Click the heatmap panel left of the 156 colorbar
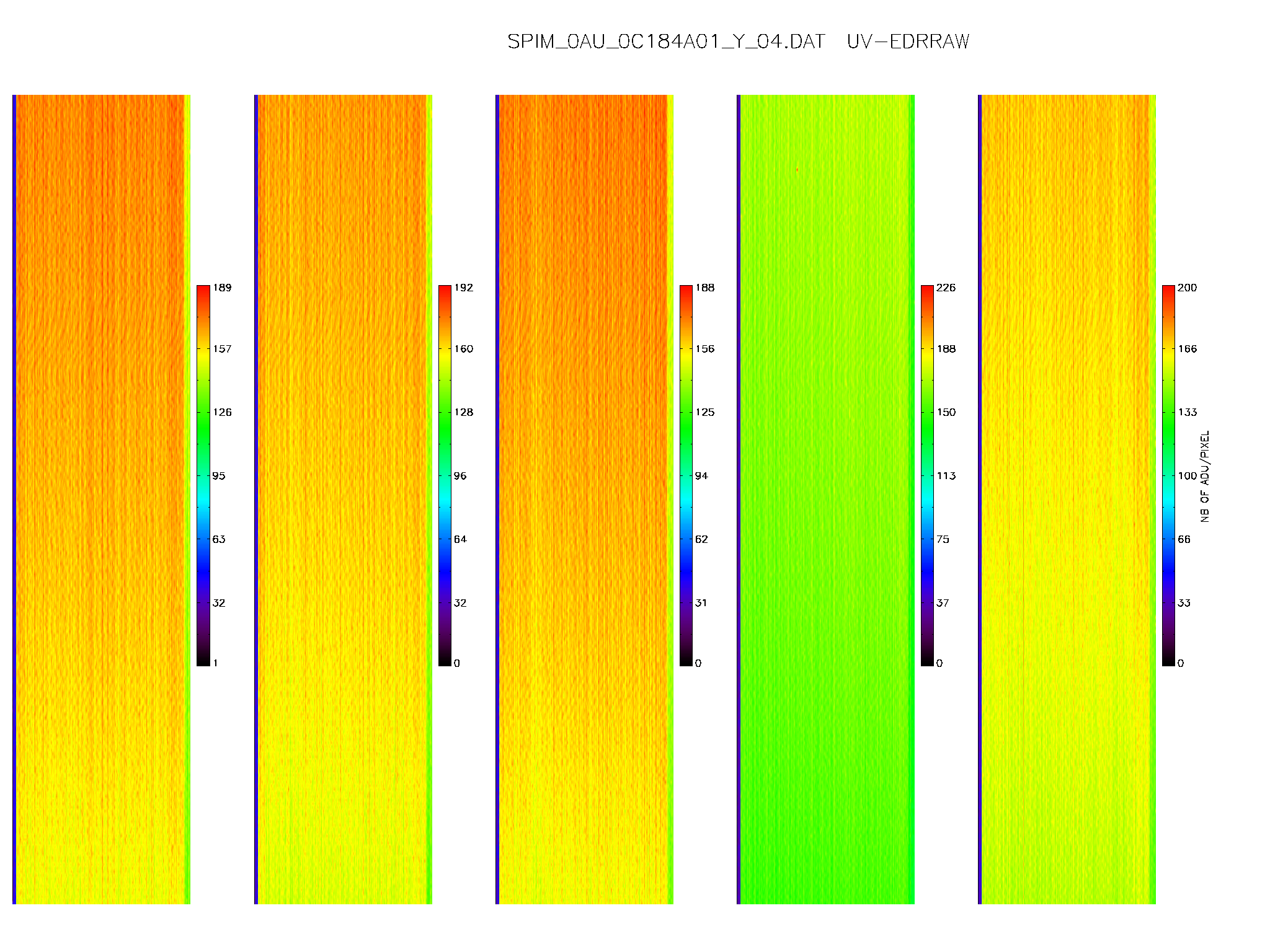1270x952 pixels. click(584, 500)
